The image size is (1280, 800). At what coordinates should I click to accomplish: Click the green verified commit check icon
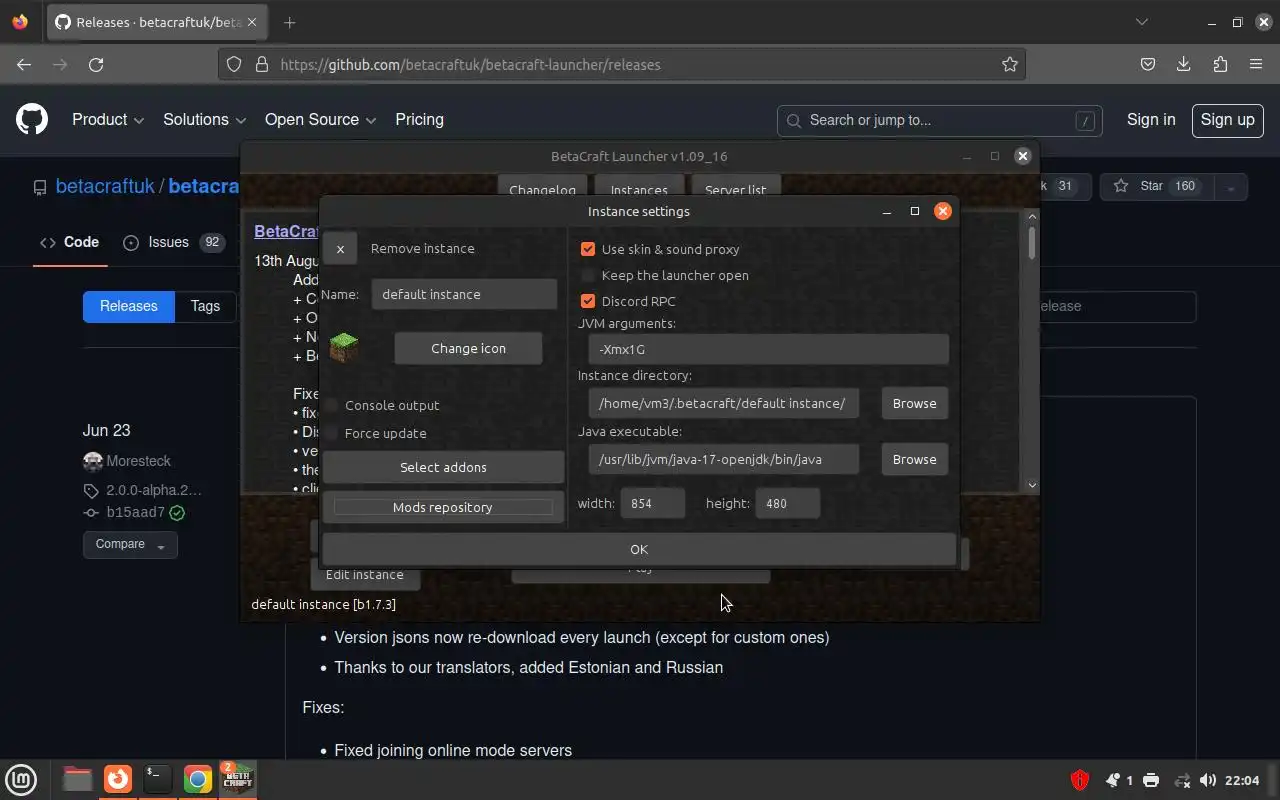tap(177, 512)
